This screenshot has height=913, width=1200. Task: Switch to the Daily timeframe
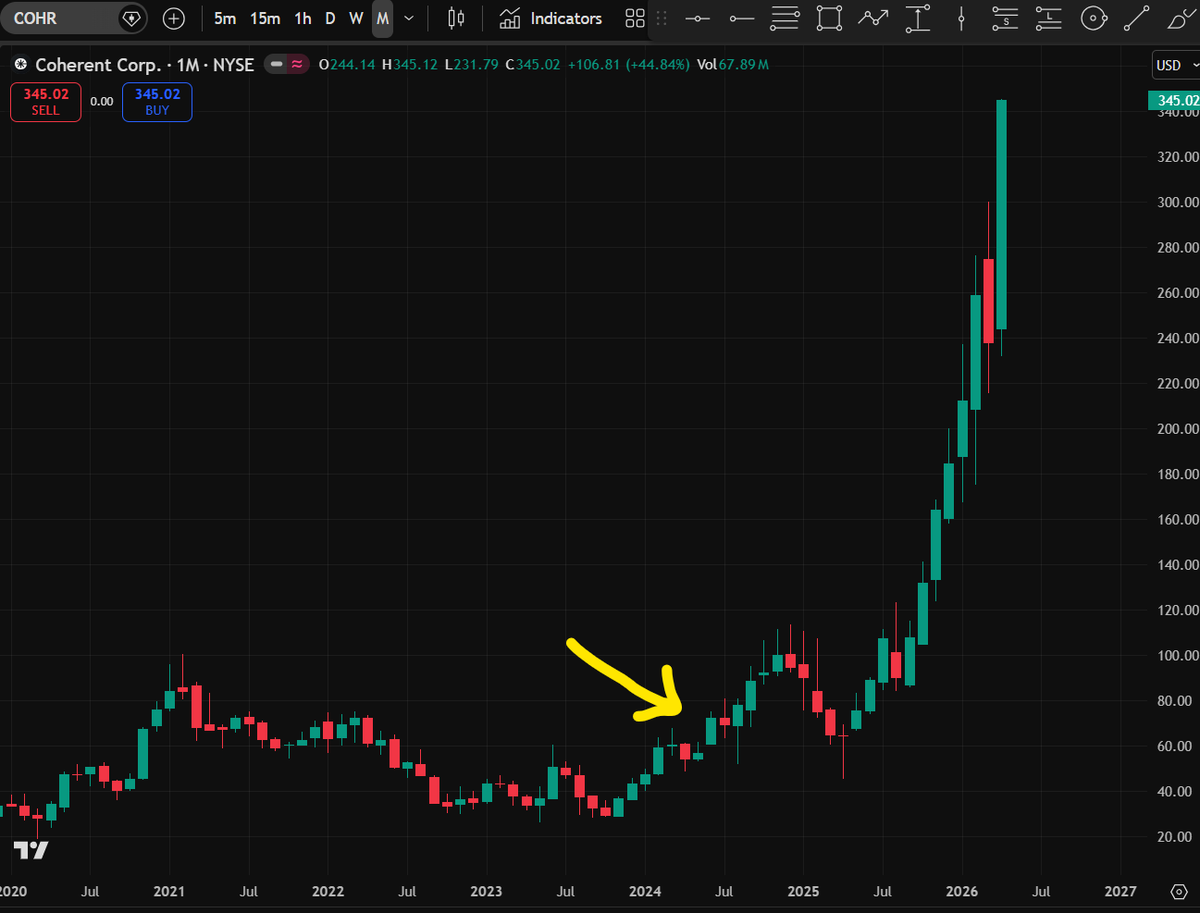click(x=330, y=18)
